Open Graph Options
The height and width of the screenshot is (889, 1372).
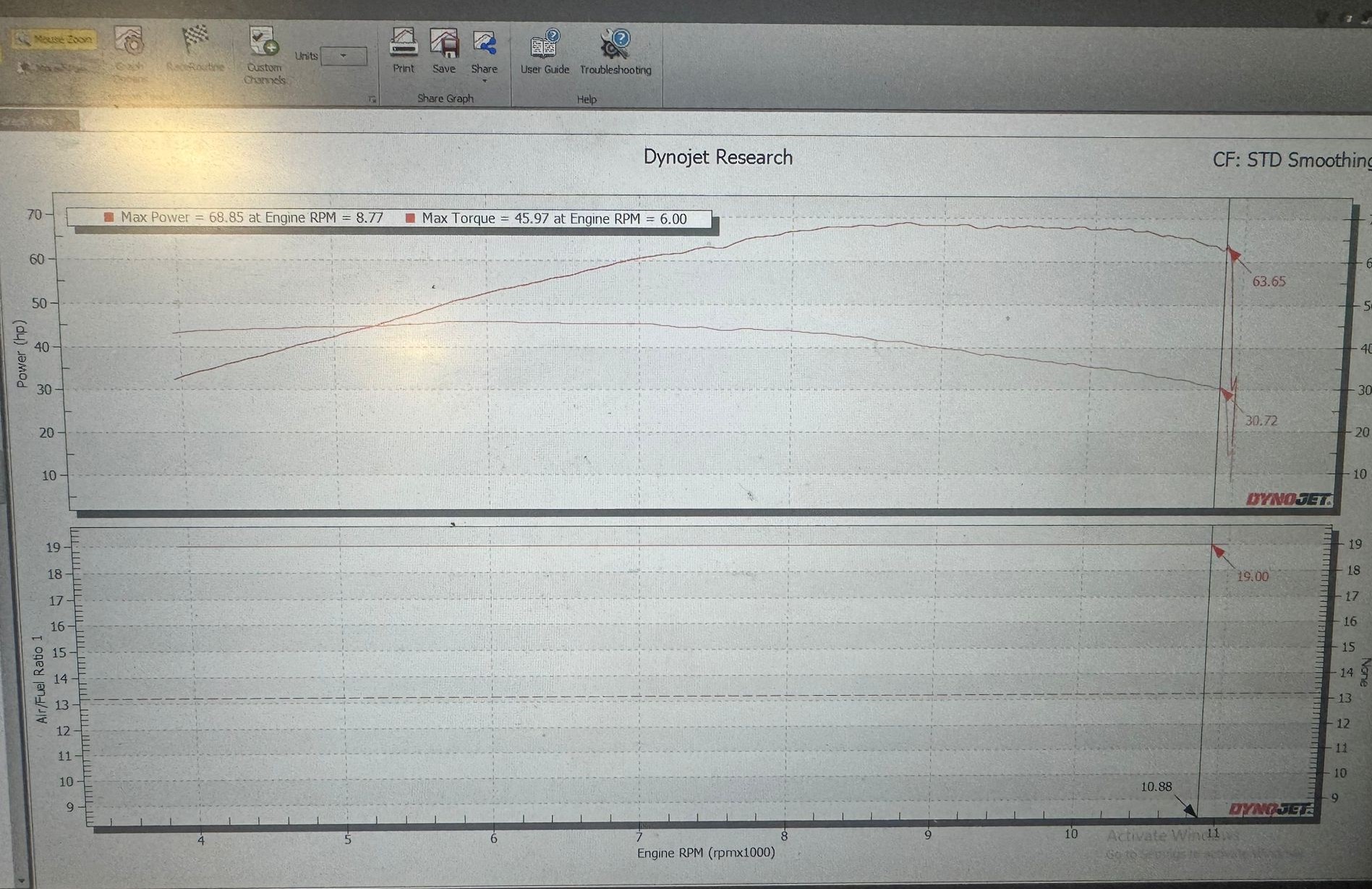[129, 42]
